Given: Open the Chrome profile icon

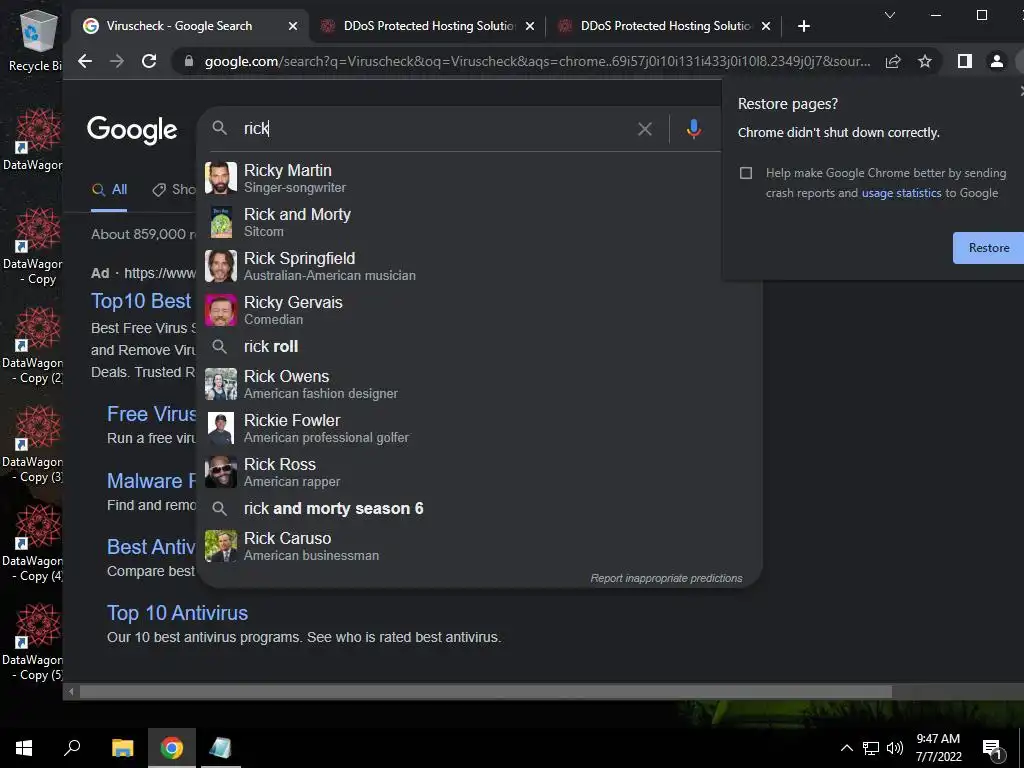Looking at the screenshot, I should [997, 61].
